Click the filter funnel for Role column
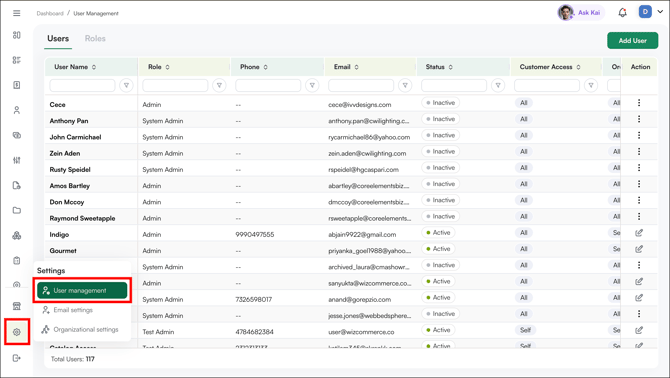670x378 pixels. coord(219,85)
